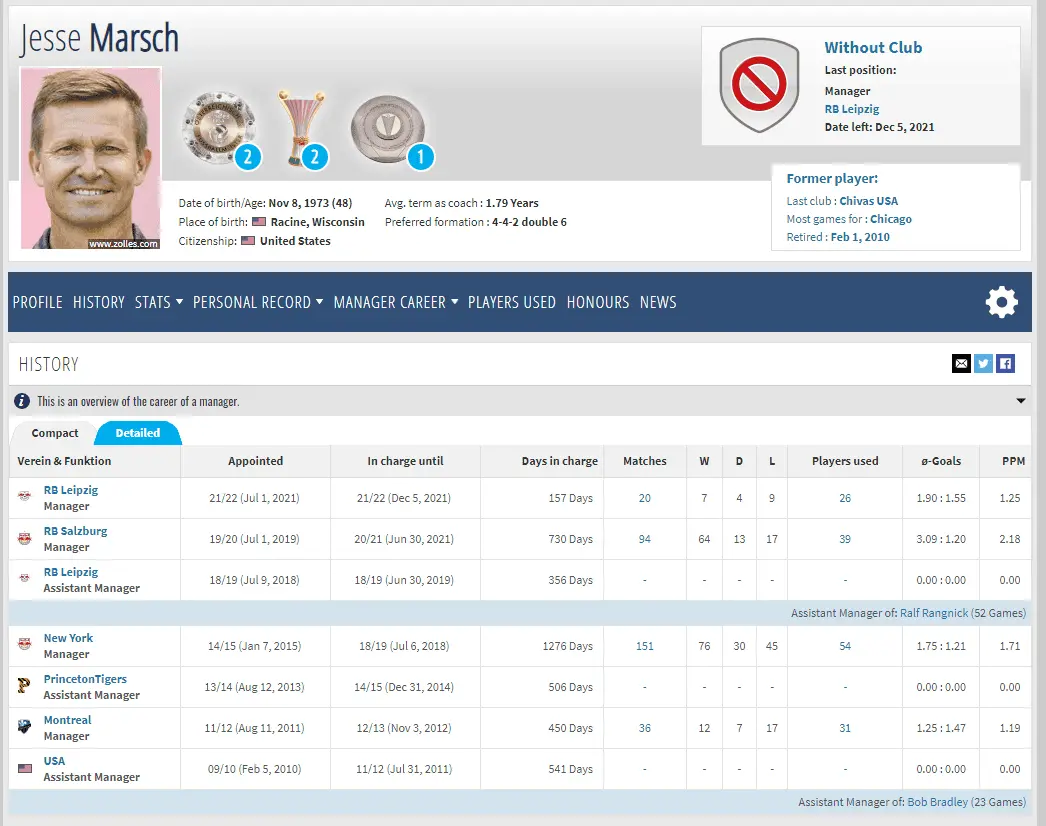This screenshot has width=1046, height=826.
Task: Open 26 players used link for RB Leipzig
Action: (x=845, y=498)
